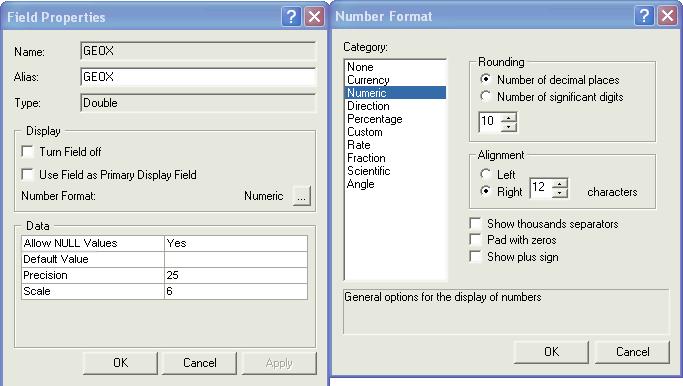Enable Show thousands separators
Image resolution: width=683 pixels, height=386 pixels.
coord(476,224)
